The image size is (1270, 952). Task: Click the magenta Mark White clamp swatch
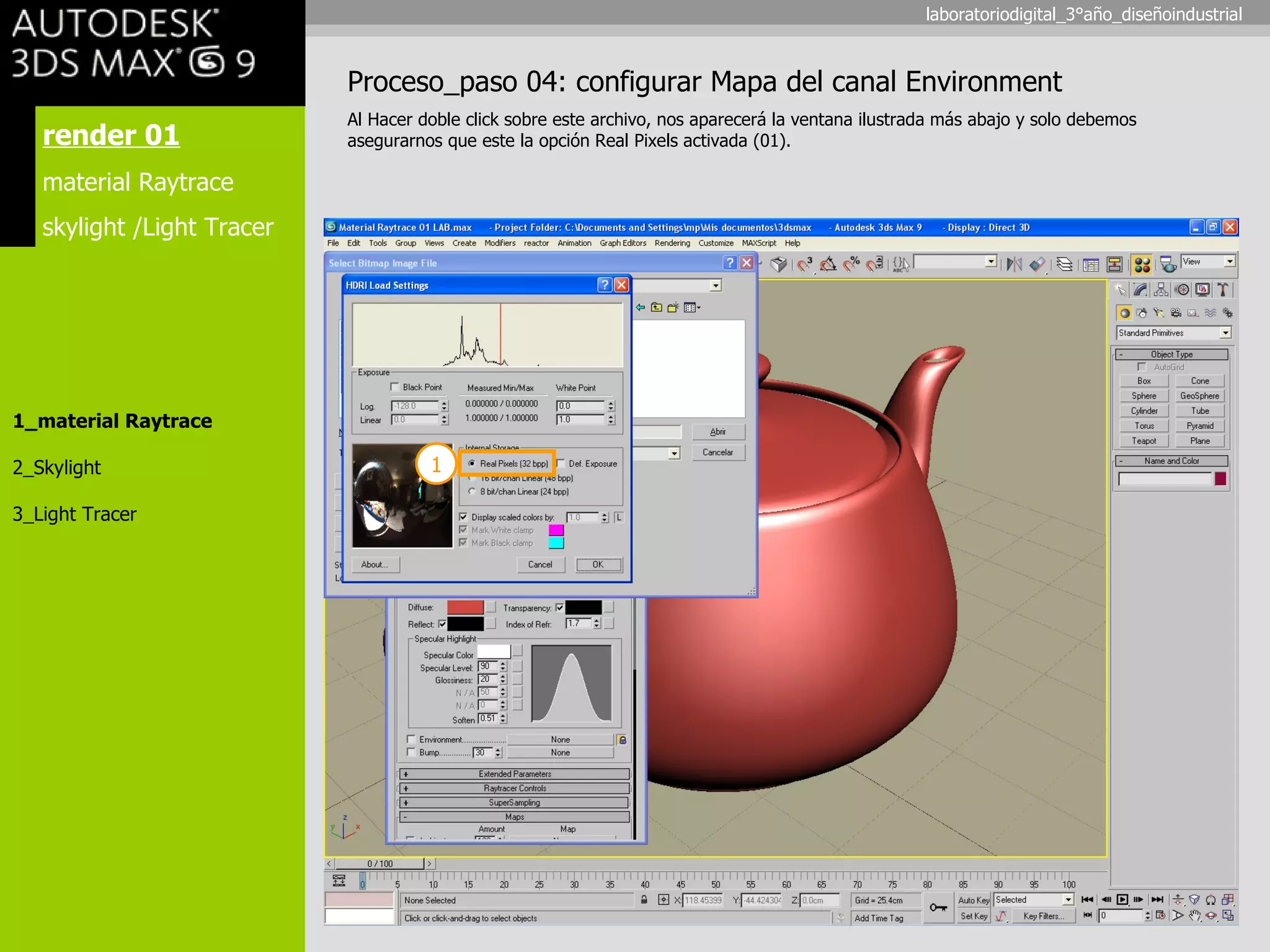556,530
